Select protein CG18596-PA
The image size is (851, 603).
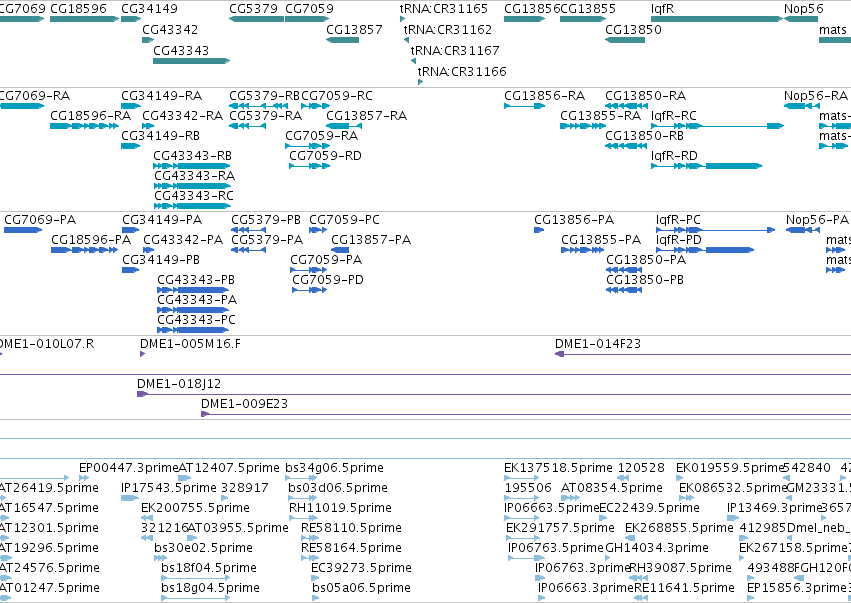point(91,240)
